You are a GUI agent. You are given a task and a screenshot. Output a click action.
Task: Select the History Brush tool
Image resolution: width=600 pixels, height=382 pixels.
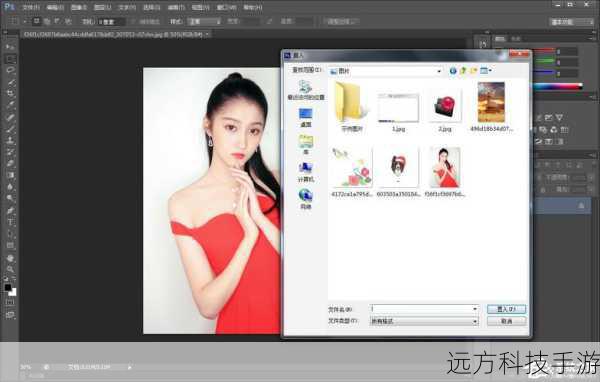10,152
